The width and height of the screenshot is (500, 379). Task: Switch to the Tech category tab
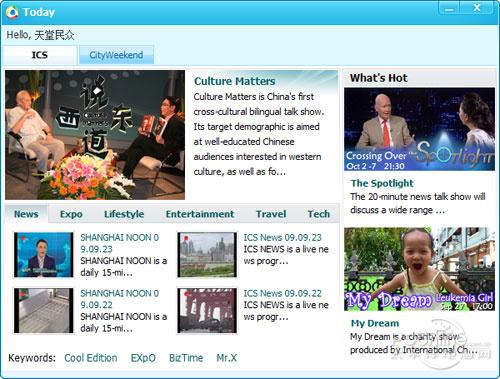pos(319,214)
